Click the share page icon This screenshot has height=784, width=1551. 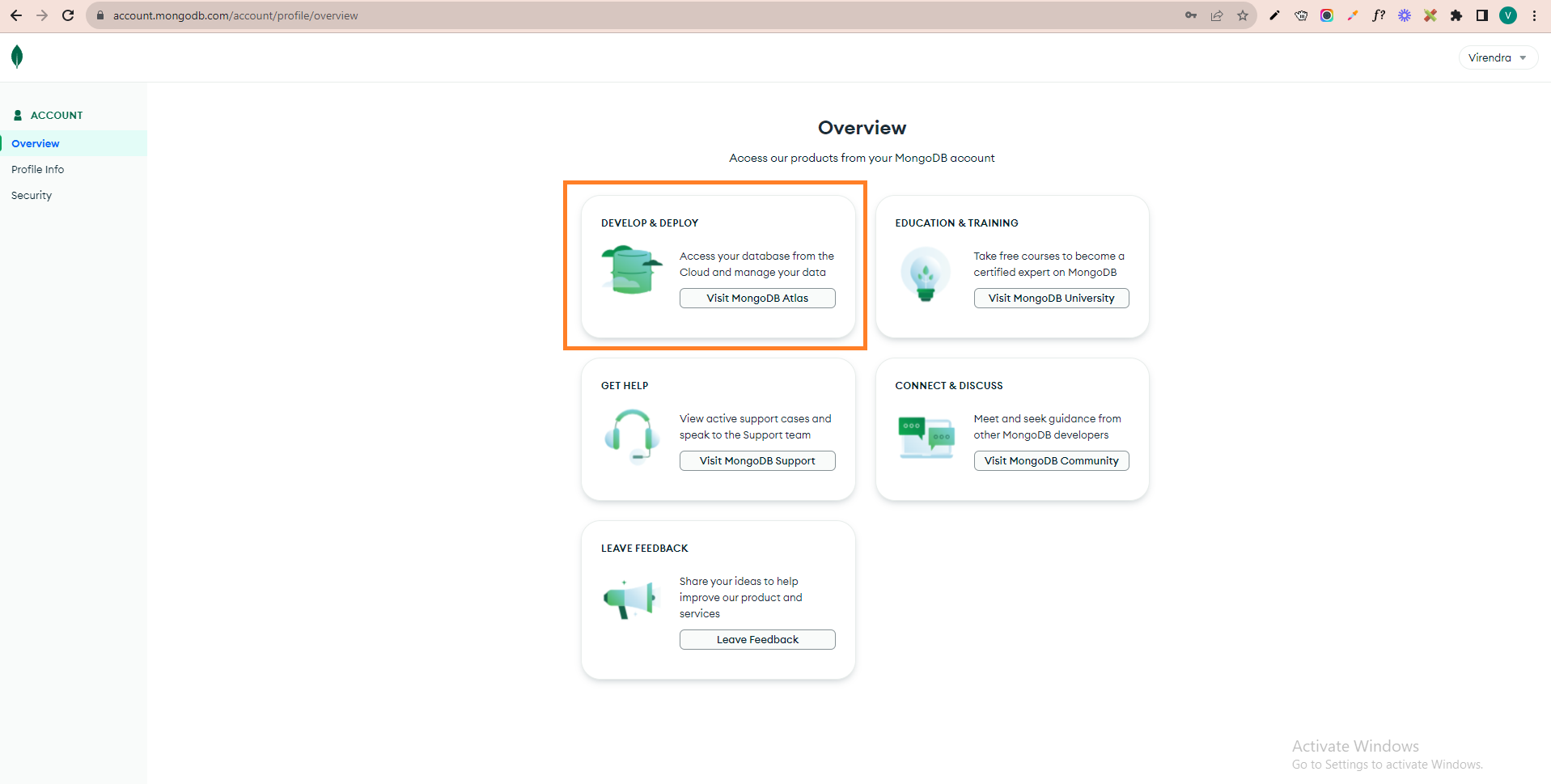[x=1217, y=15]
